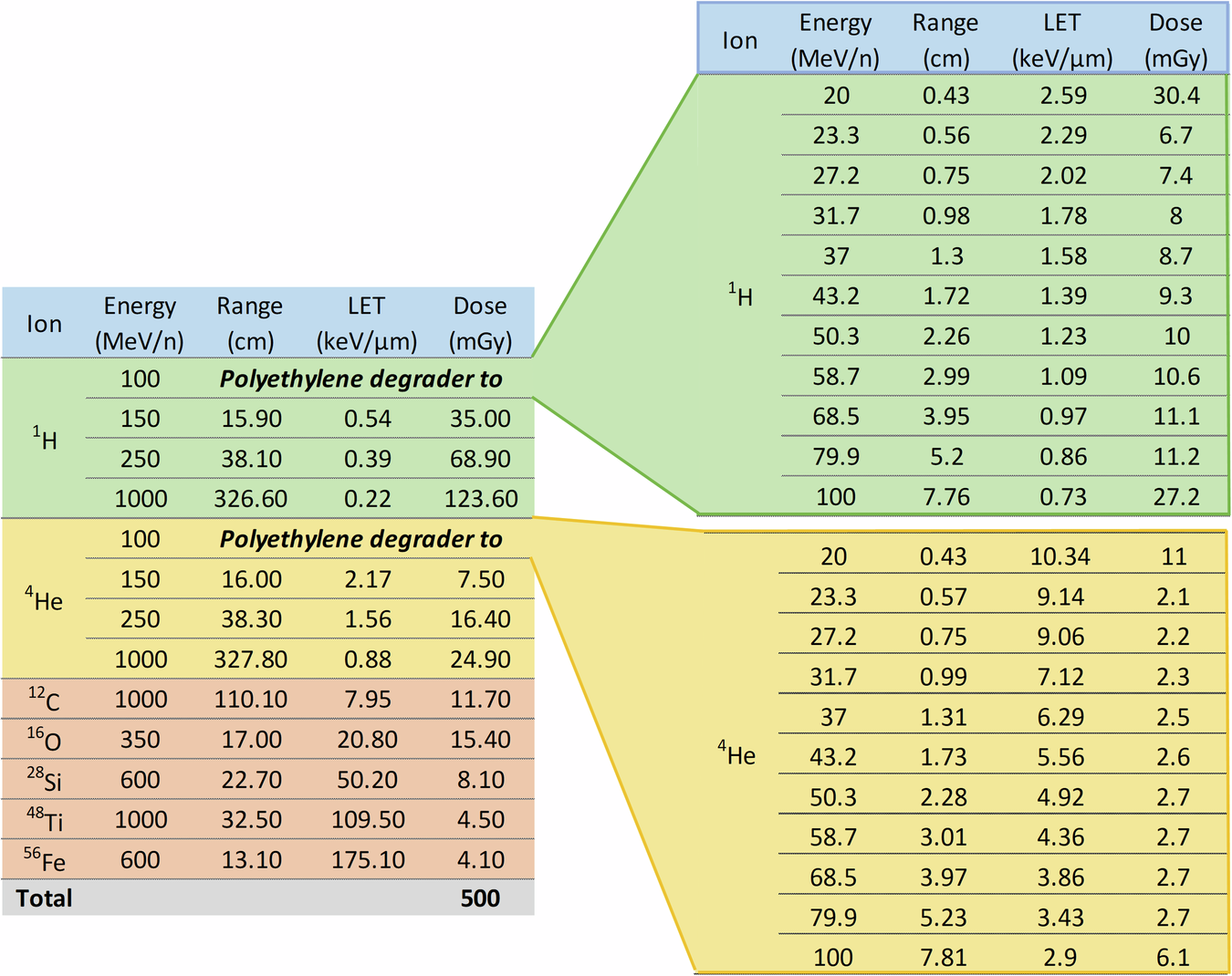The image size is (1232, 976).
Task: Click the LET value 175.10
Action: pyautogui.click(x=368, y=859)
